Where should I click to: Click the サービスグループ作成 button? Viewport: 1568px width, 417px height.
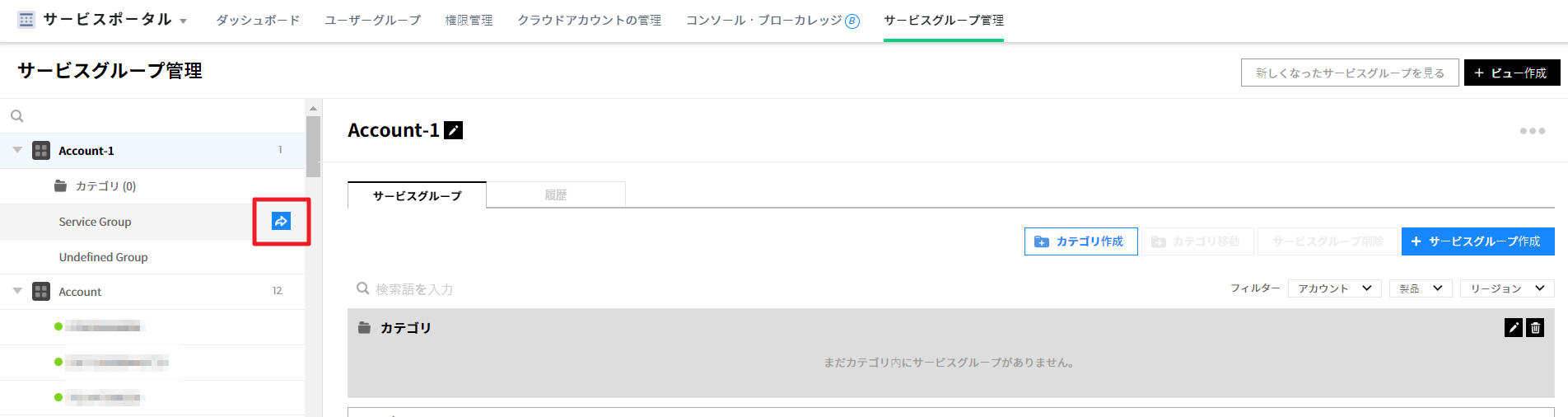[x=1477, y=241]
